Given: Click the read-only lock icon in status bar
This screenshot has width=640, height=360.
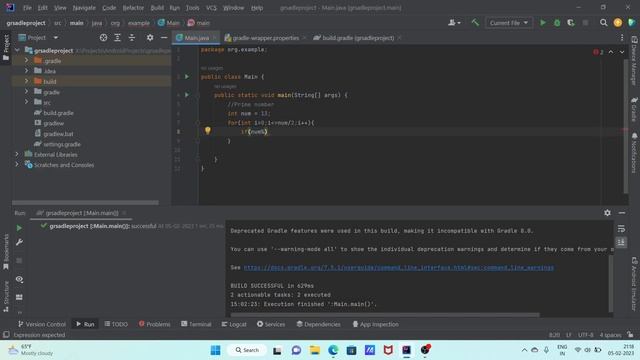Looking at the screenshot, I should [x=631, y=335].
